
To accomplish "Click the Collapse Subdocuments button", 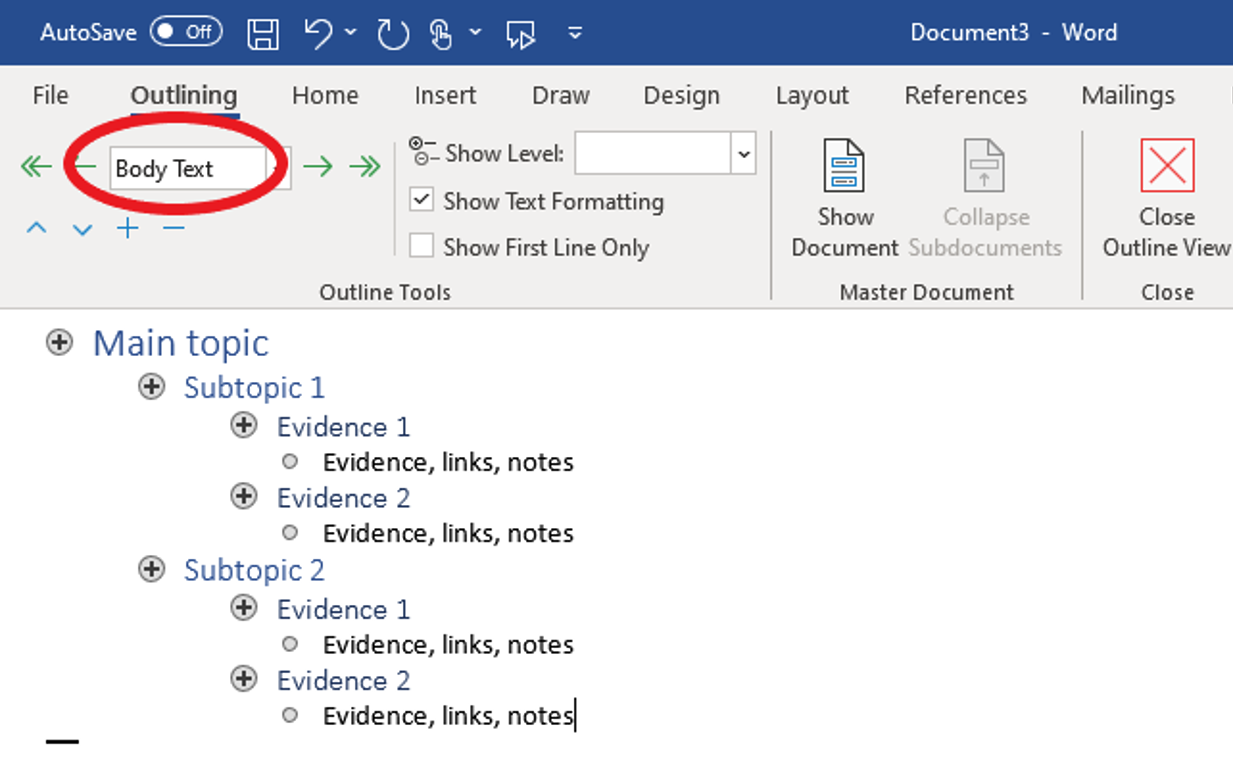I will click(x=985, y=200).
